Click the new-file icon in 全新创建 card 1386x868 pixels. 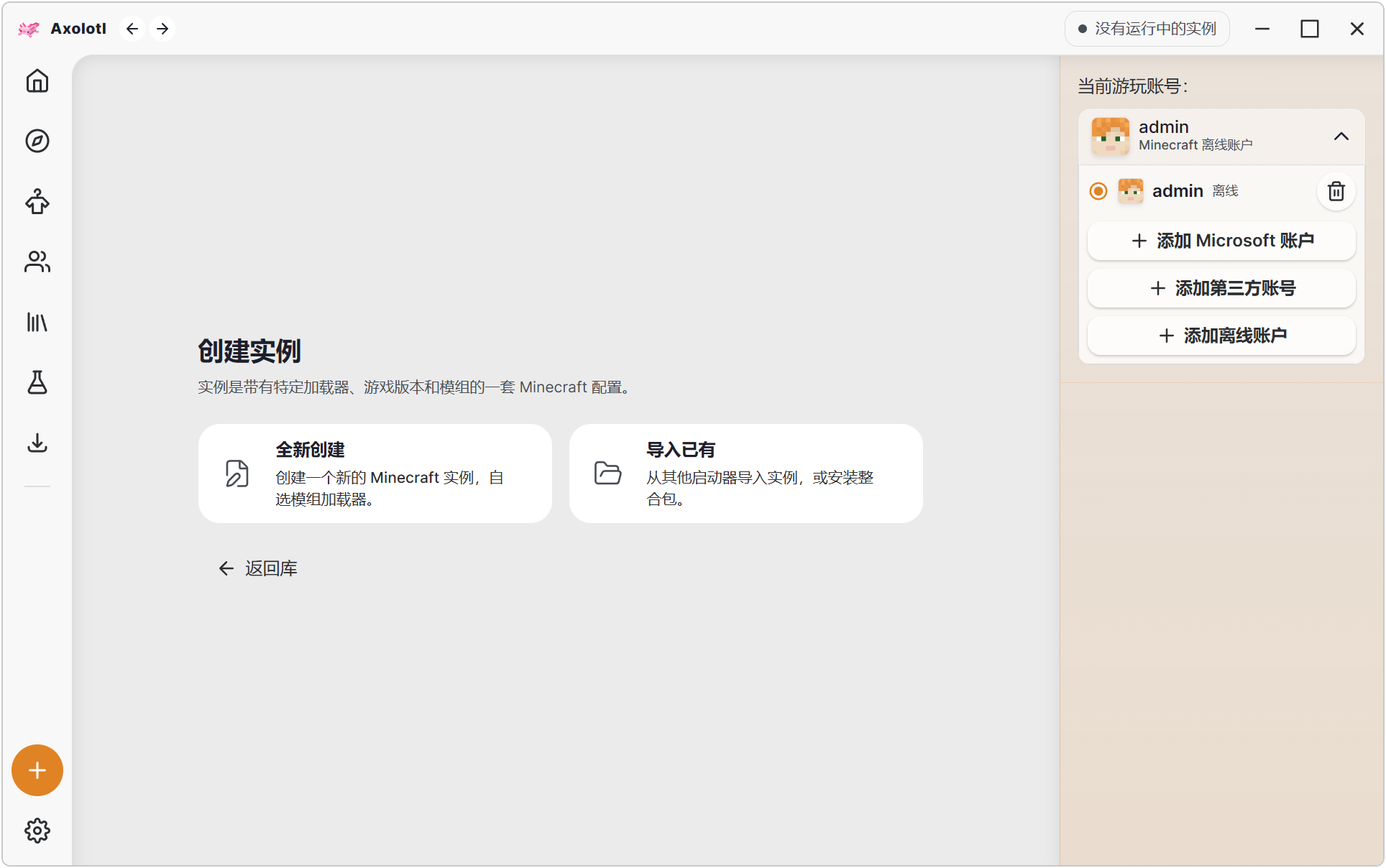click(x=237, y=474)
